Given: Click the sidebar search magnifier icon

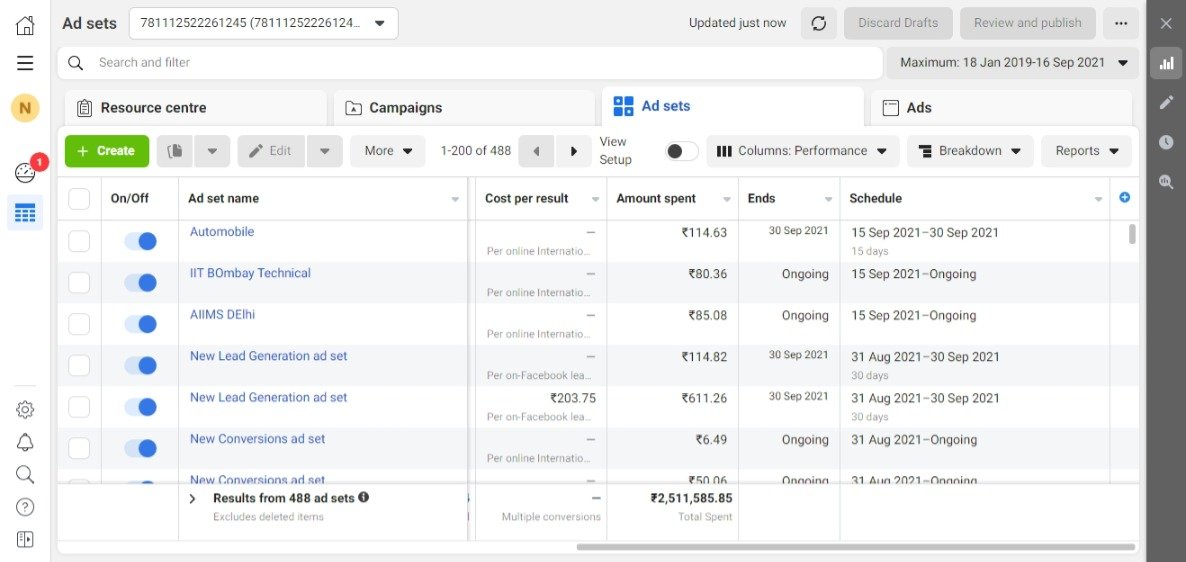Looking at the screenshot, I should coord(25,475).
